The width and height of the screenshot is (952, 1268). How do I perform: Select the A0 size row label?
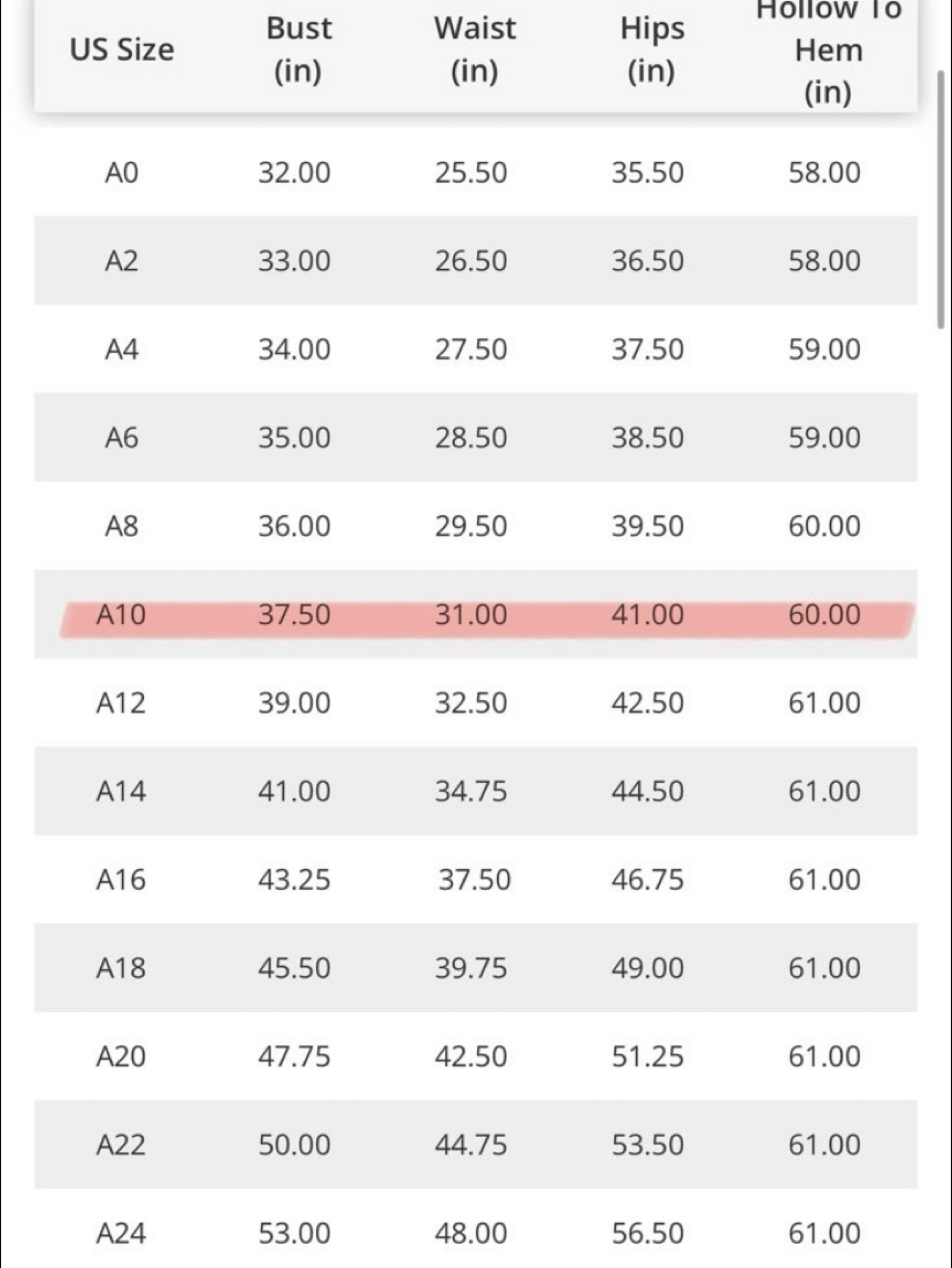click(121, 173)
